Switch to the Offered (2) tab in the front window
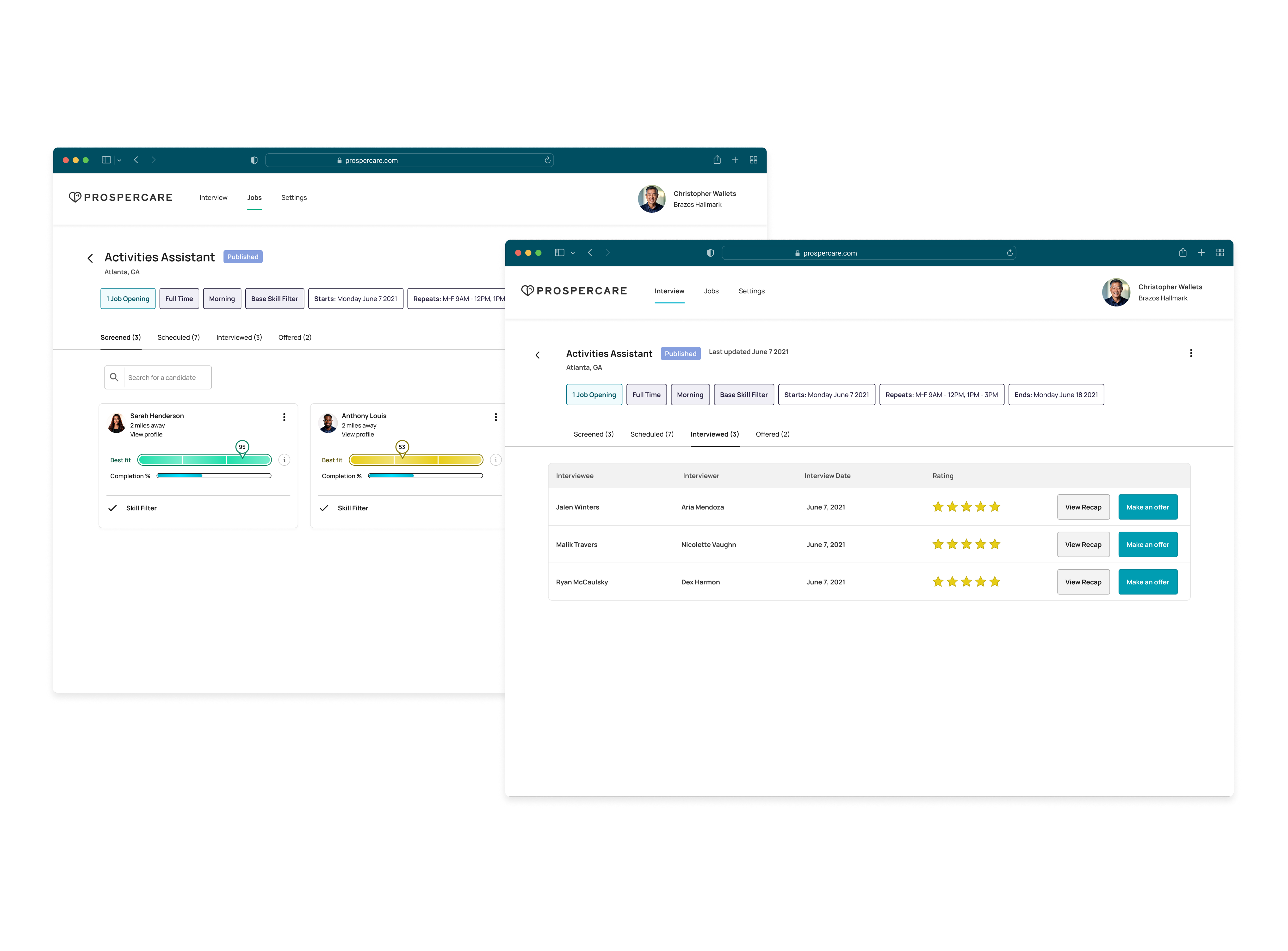This screenshot has height=951, width=1288. pos(772,435)
